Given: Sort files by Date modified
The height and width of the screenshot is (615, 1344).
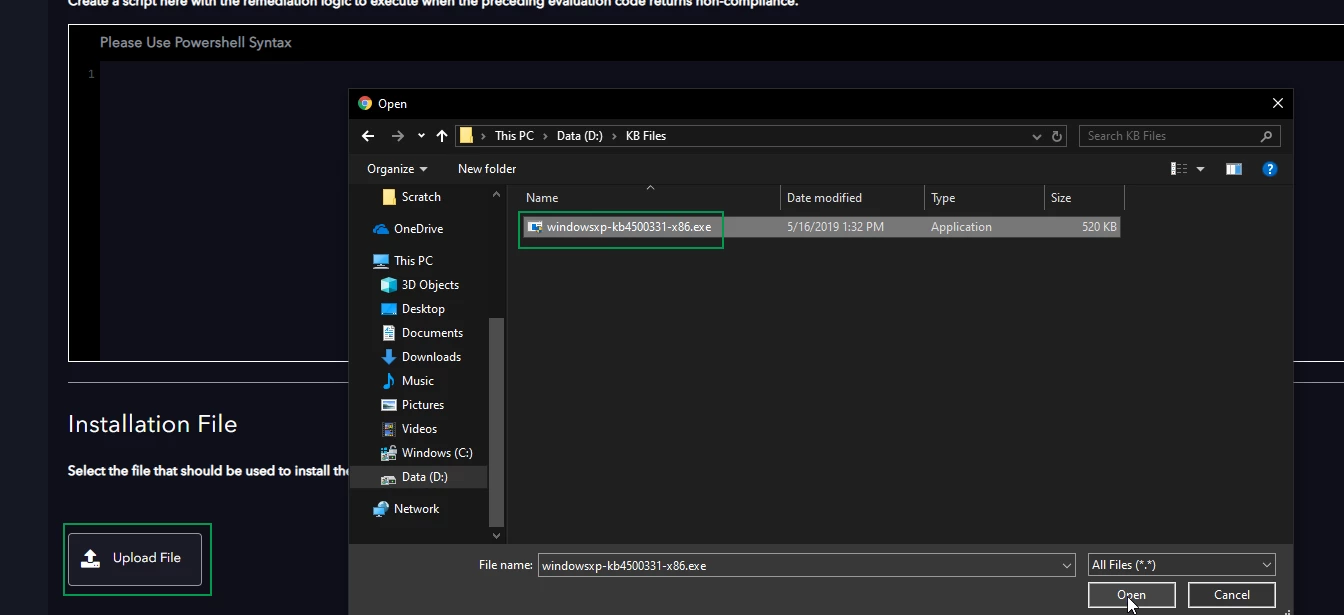Looking at the screenshot, I should [853, 198].
